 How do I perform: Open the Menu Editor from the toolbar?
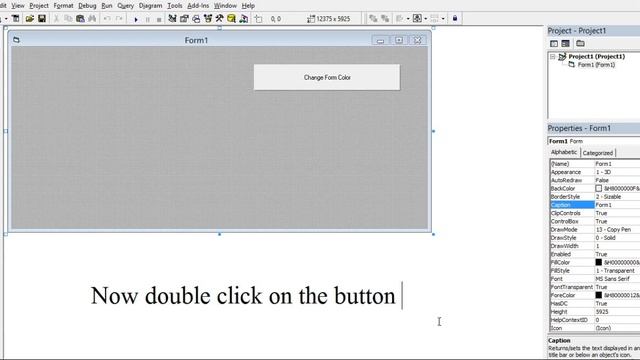[15, 19]
